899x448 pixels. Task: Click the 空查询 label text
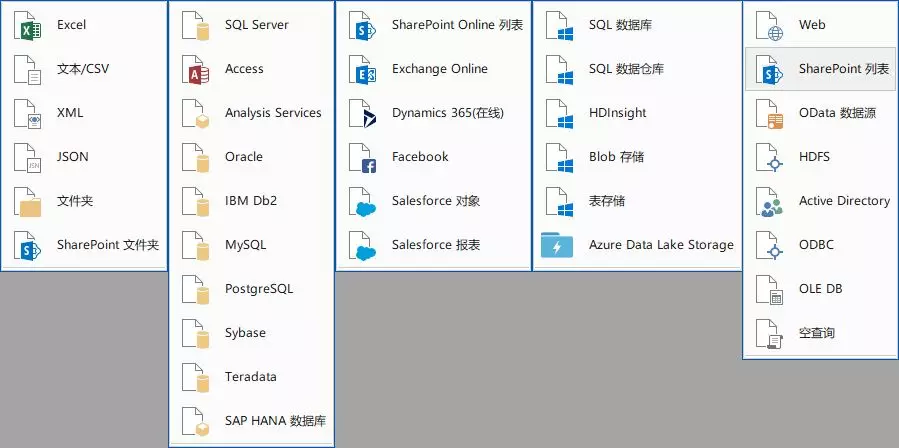pyautogui.click(x=817, y=333)
